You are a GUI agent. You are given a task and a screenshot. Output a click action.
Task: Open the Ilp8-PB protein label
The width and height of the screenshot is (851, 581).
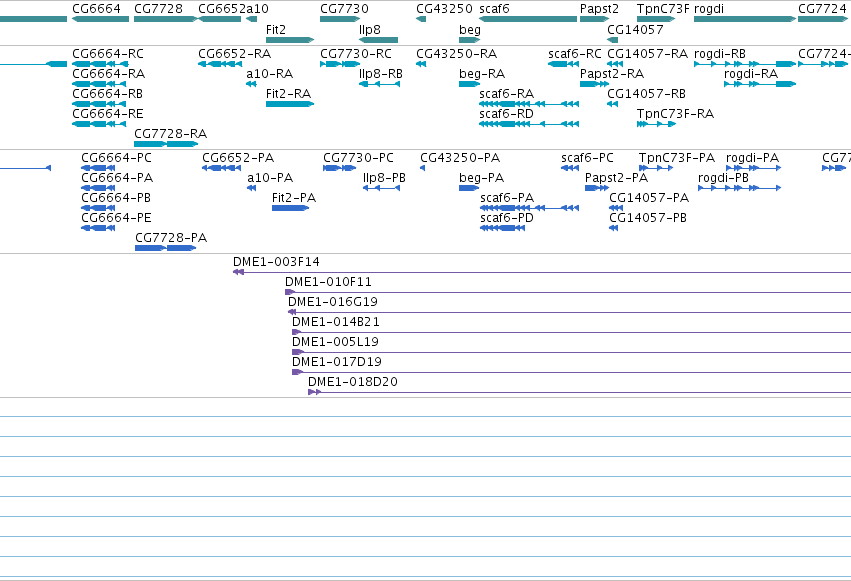[384, 178]
